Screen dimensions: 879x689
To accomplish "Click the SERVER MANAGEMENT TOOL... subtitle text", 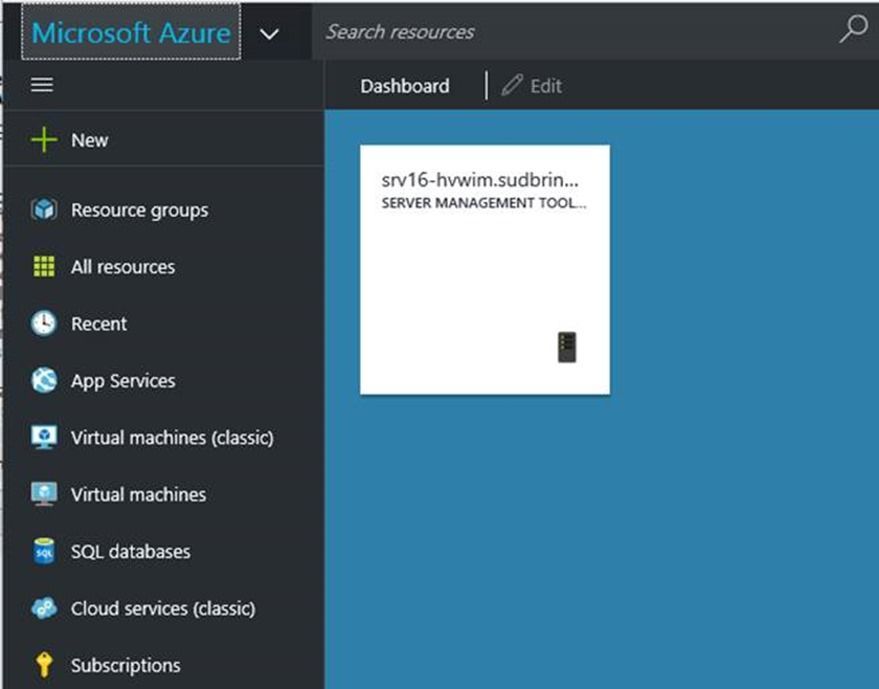I will (484, 203).
